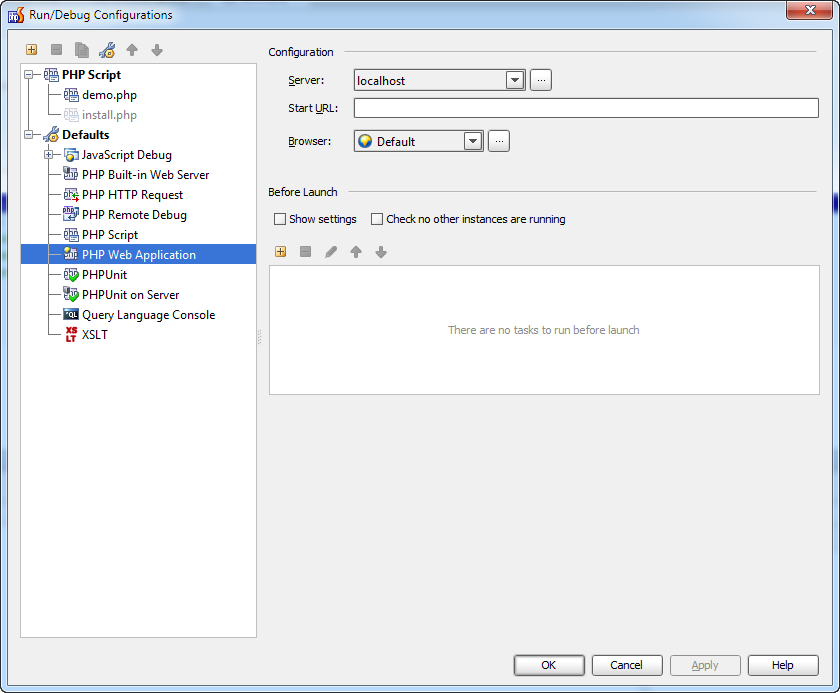Click the Apply button
This screenshot has width=840, height=693.
point(705,665)
